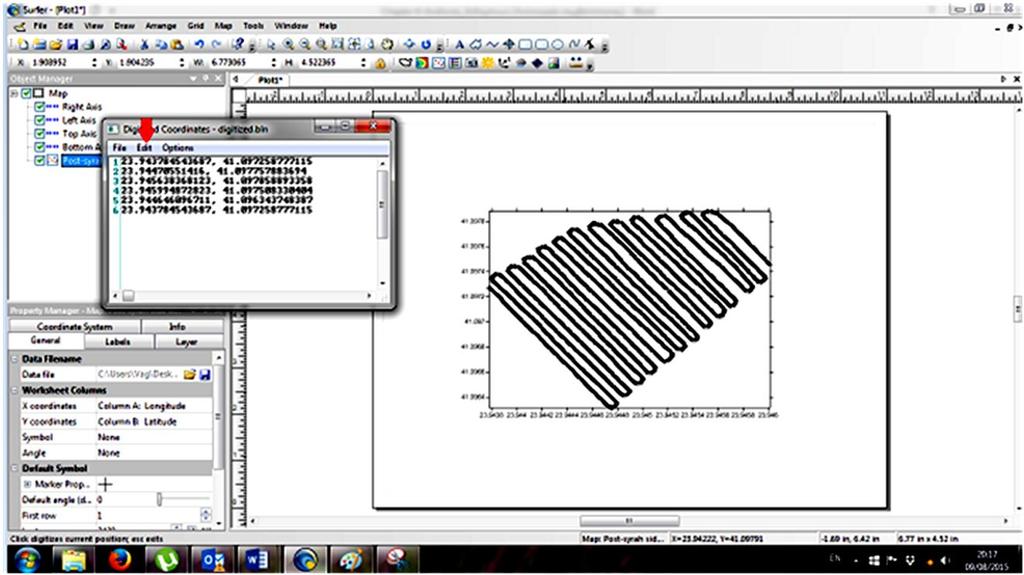1024x575 pixels.
Task: Click the New Plot icon in the toolbar
Action: click(x=23, y=44)
